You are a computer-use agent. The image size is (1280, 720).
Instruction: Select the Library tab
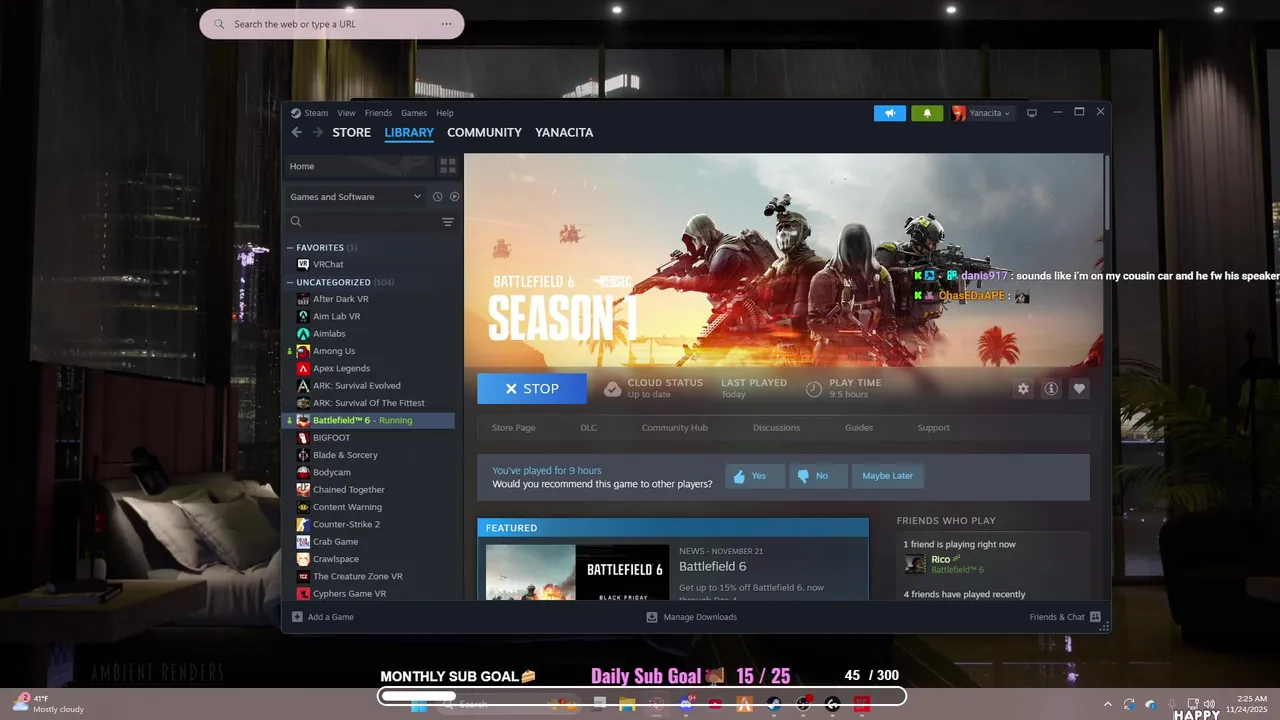[409, 132]
